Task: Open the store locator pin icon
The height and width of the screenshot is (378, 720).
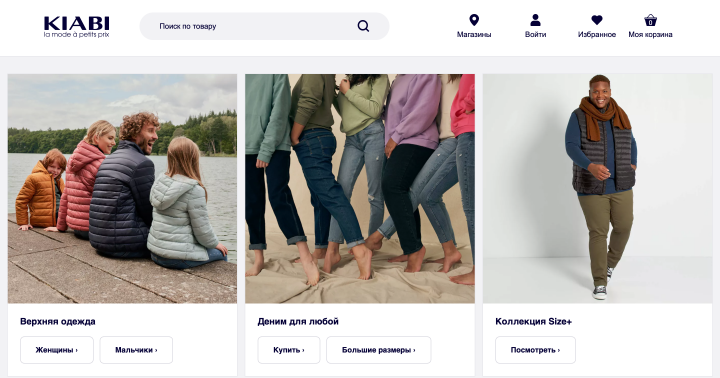Action: tap(474, 20)
